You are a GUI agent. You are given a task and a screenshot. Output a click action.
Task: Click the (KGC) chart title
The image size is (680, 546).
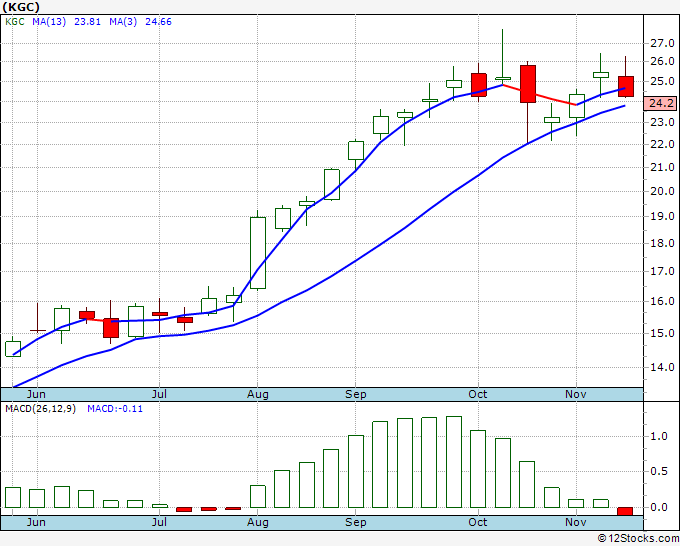[x=21, y=7]
